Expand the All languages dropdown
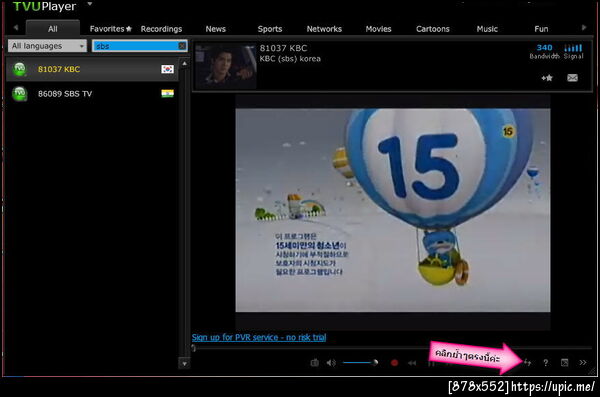Screen dimensions: 600x397 (x=47, y=46)
